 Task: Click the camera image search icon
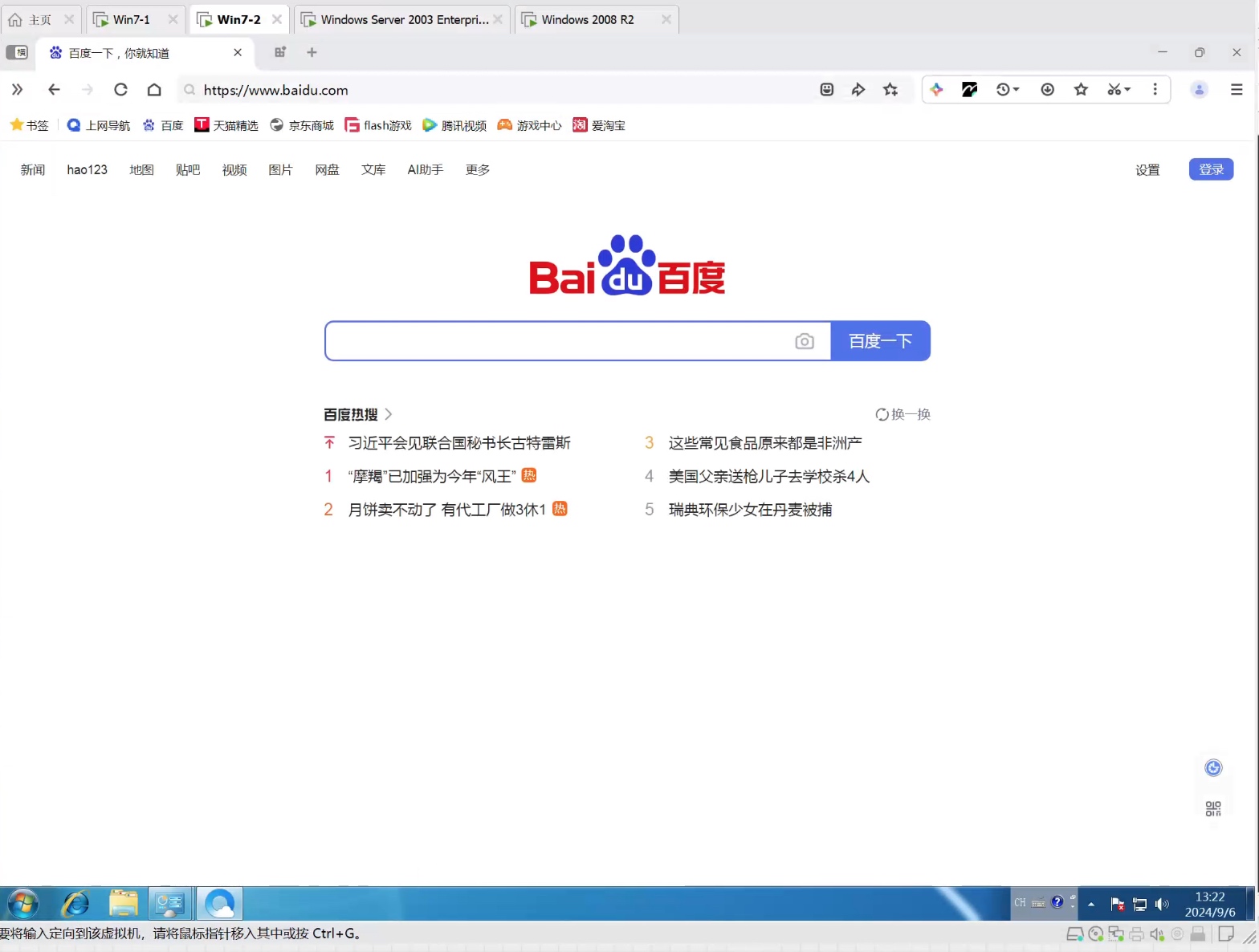pyautogui.click(x=804, y=342)
